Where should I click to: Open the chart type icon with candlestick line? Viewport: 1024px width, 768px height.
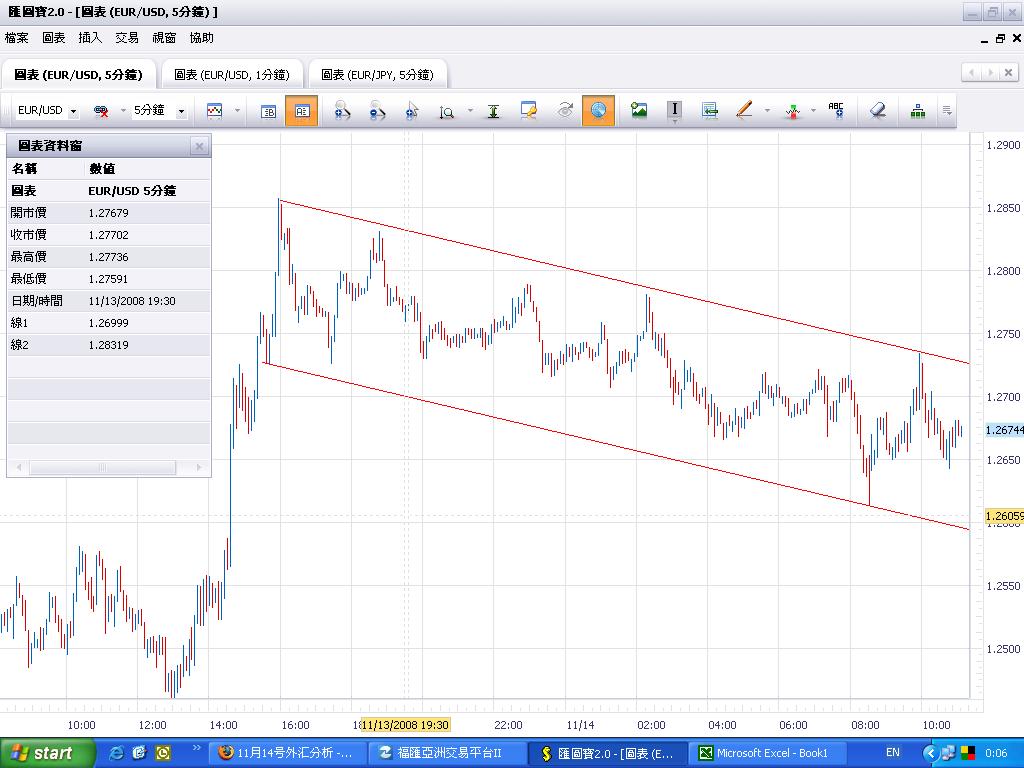click(215, 111)
